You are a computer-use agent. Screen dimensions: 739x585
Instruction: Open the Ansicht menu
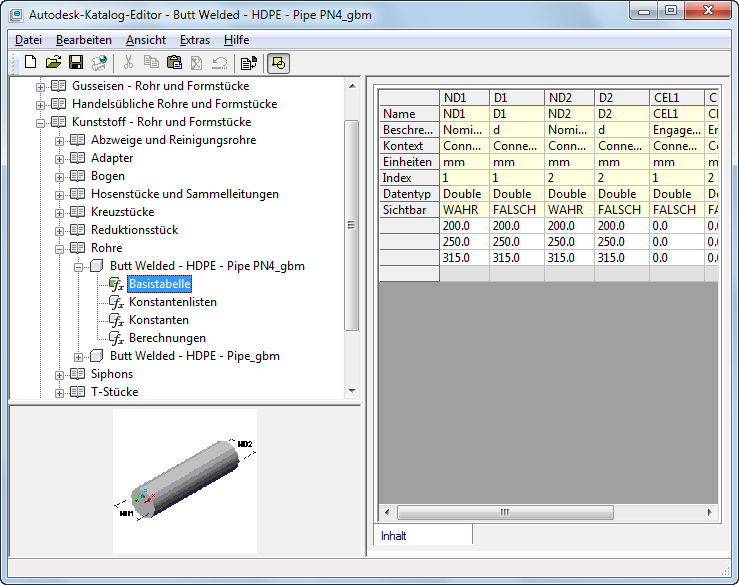pyautogui.click(x=146, y=40)
